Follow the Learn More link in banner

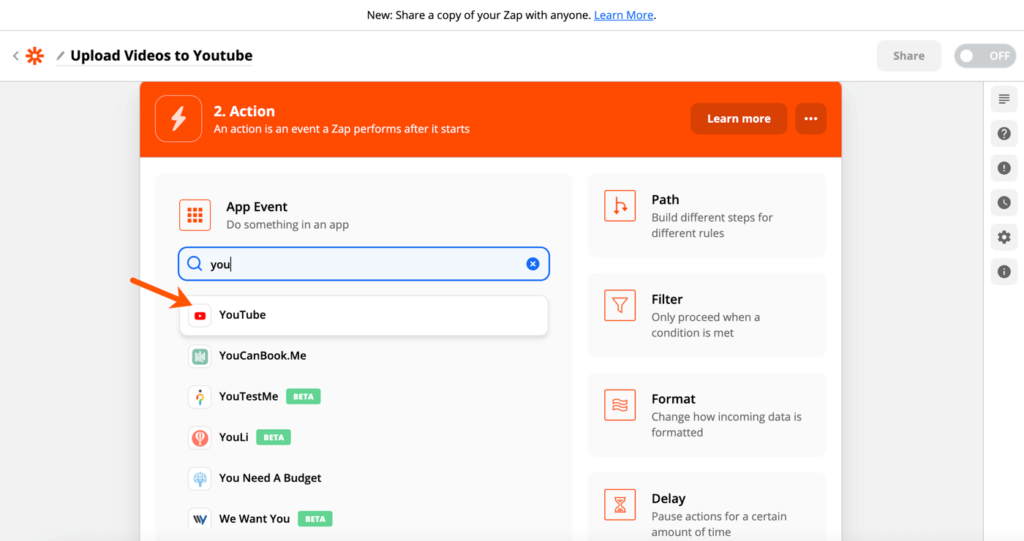click(x=624, y=15)
